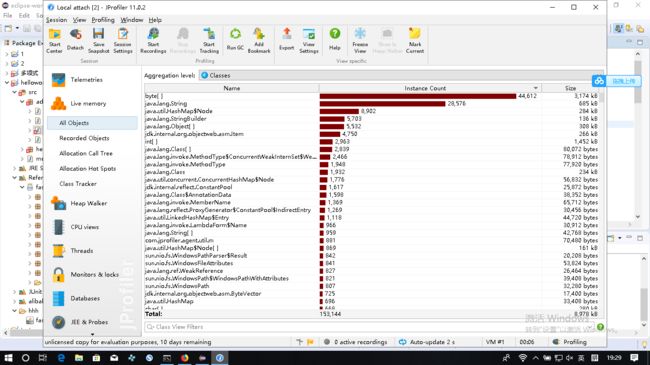Select the Class Tracker view
The image size is (650, 365).
78,184
